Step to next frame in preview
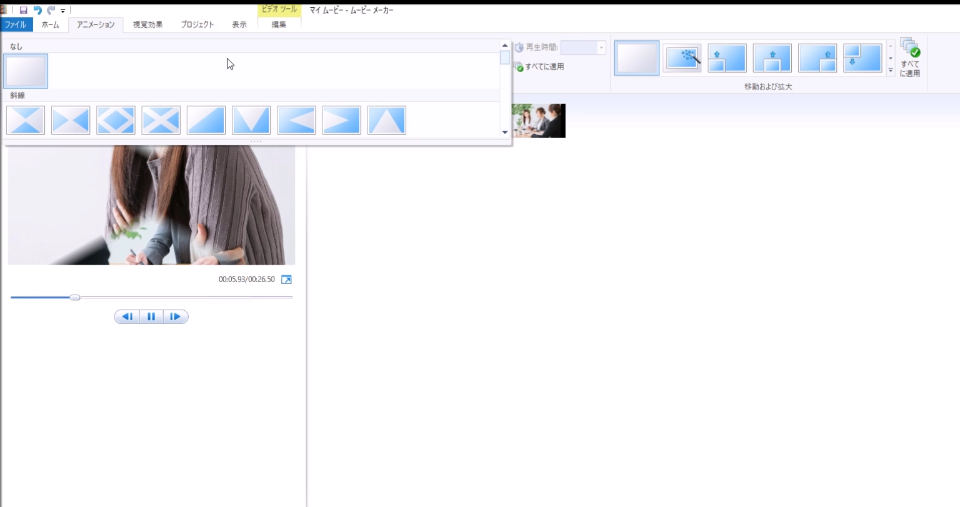 (175, 317)
